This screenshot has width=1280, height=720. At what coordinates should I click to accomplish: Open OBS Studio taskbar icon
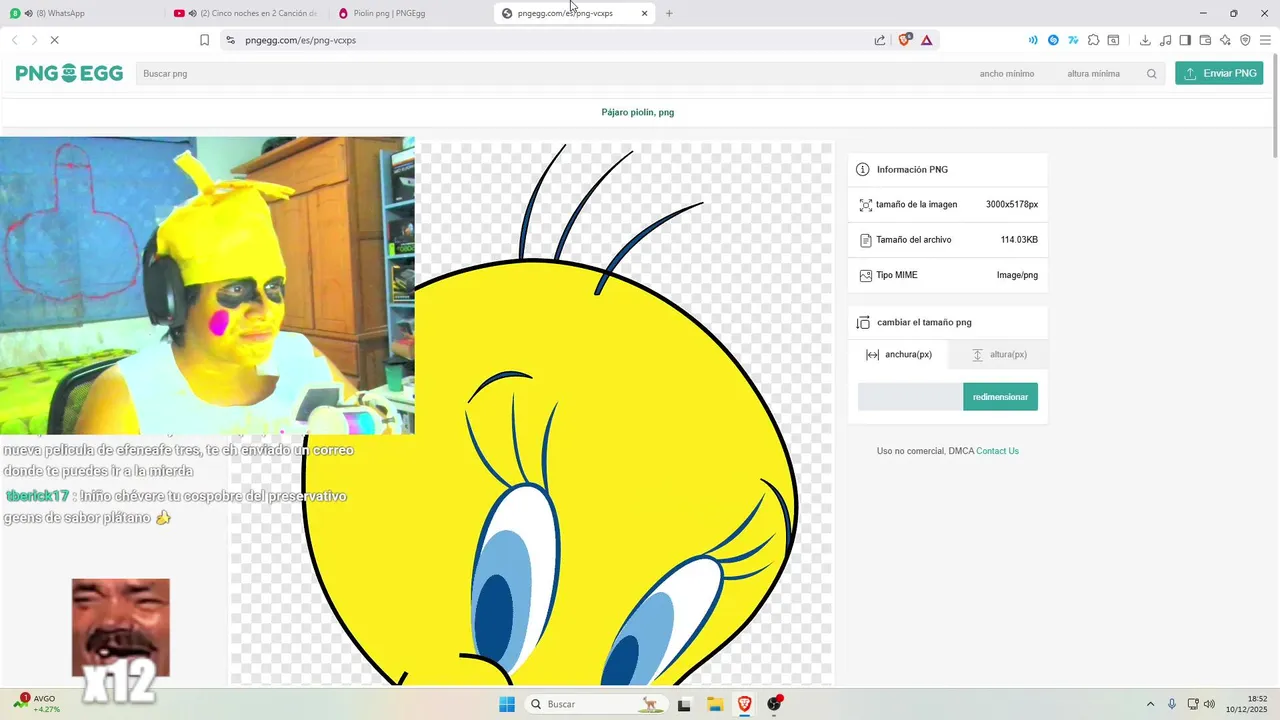pyautogui.click(x=774, y=704)
